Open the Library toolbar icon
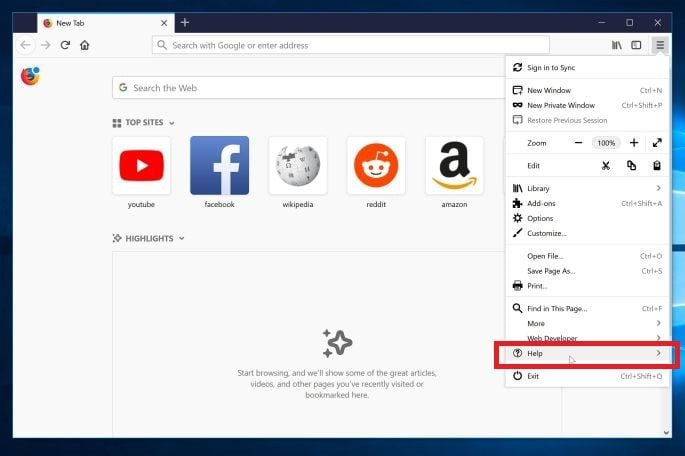Screen dimensions: 685x456 coord(616,45)
